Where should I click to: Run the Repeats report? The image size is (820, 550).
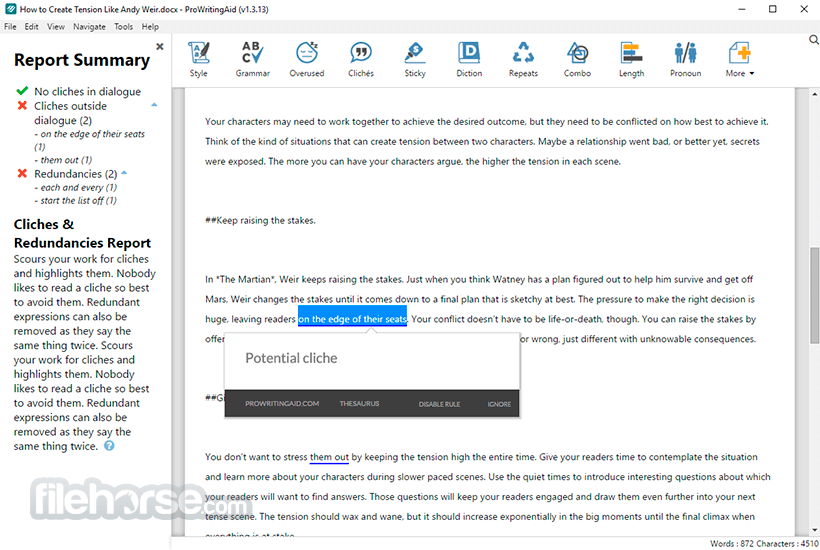click(523, 60)
